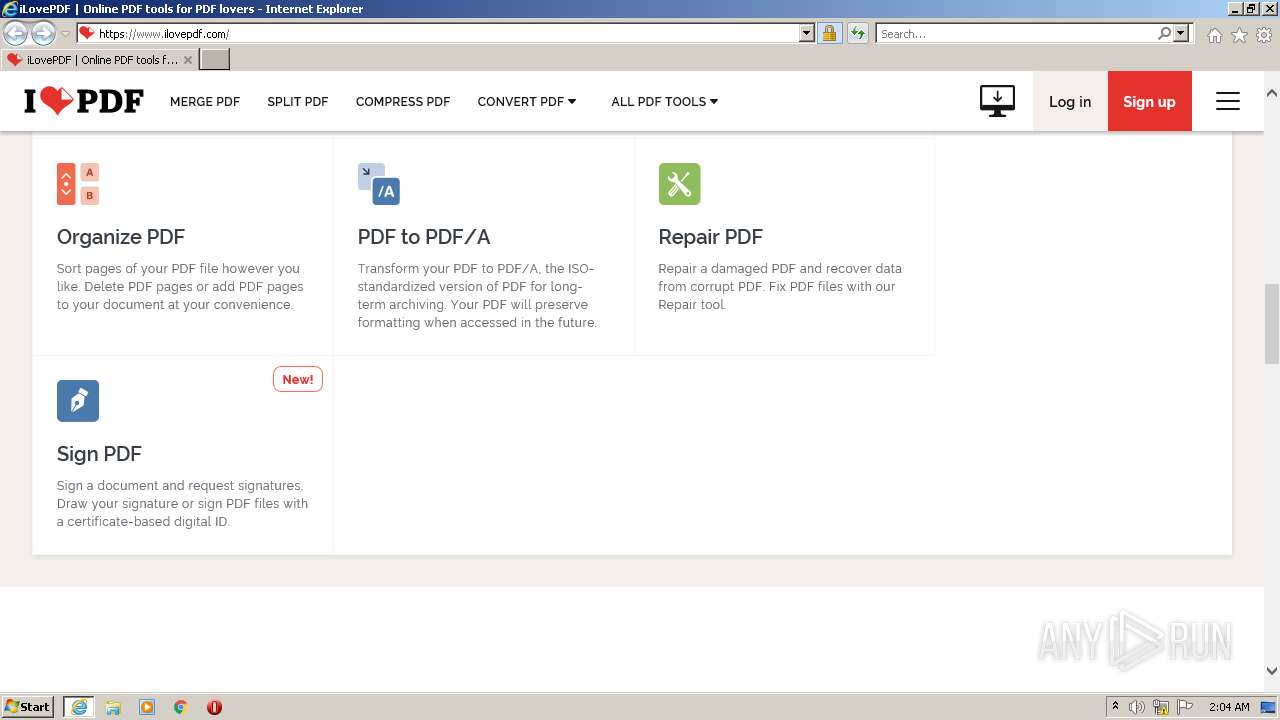This screenshot has height=720, width=1280.
Task: Open the file explorer taskbar icon
Action: 113,707
